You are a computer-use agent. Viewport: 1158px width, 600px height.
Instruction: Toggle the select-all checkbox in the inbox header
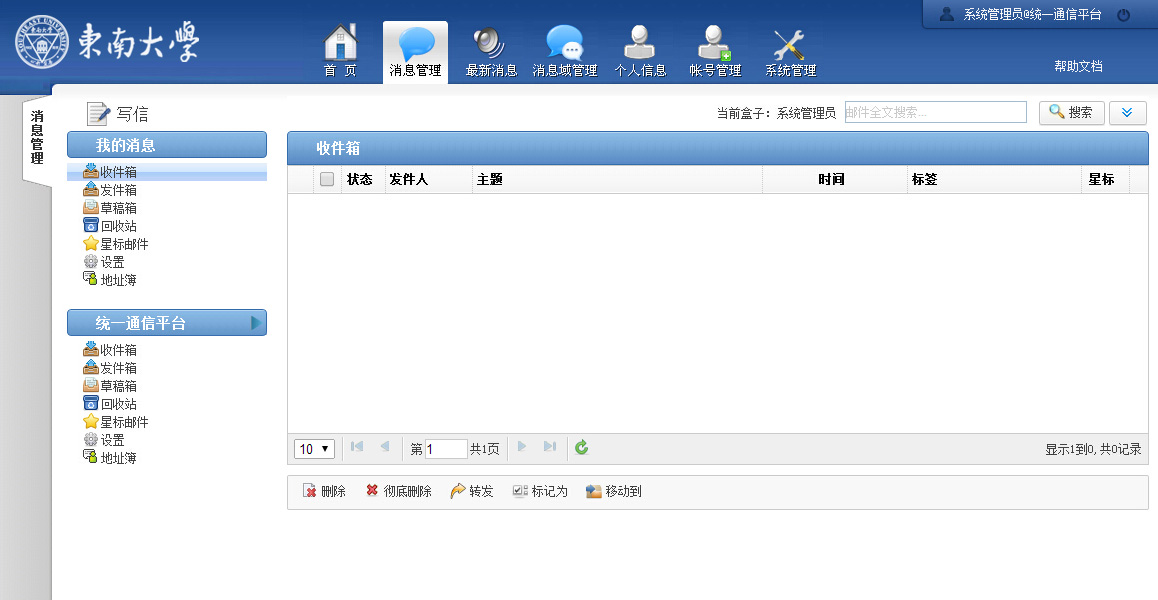point(326,178)
